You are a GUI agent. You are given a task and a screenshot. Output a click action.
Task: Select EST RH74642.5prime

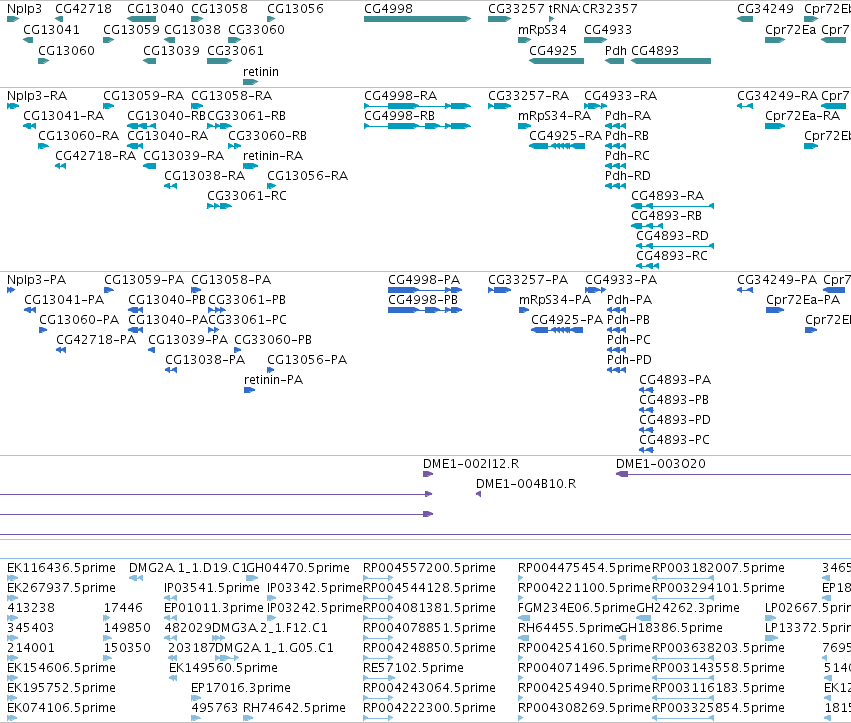[294, 708]
